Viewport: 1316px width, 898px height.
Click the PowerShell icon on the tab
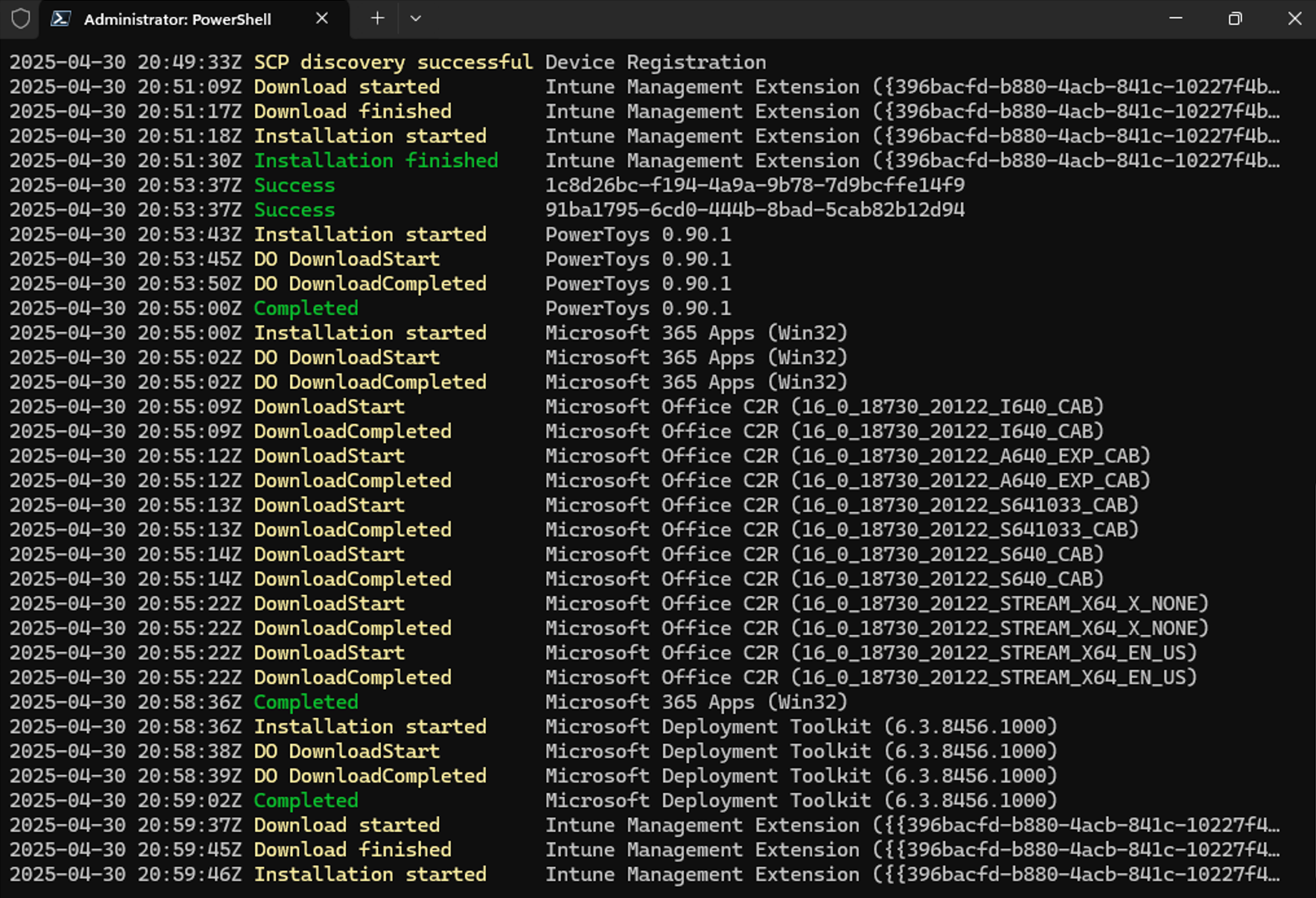(x=62, y=19)
